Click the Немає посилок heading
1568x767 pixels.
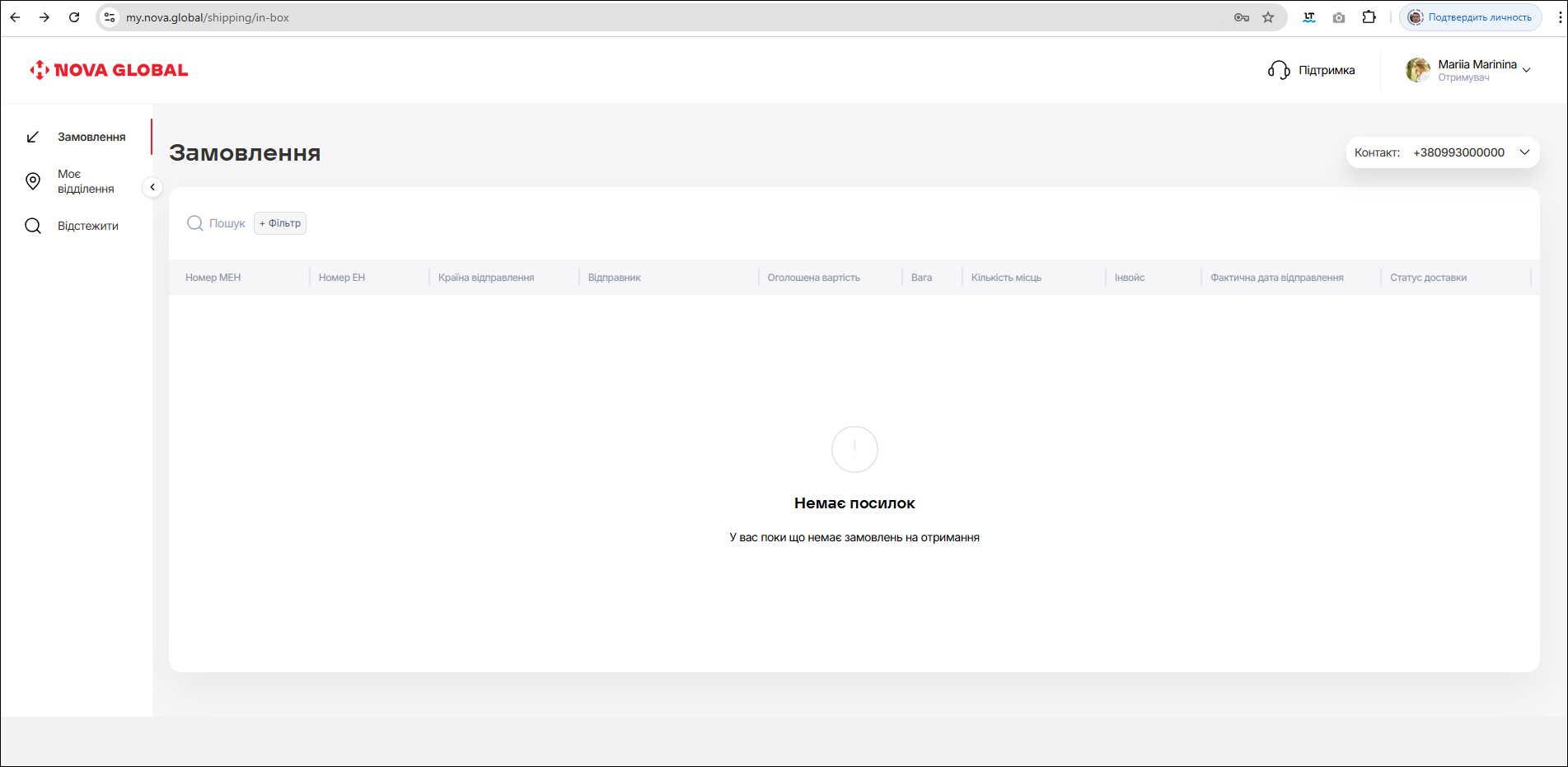[x=854, y=503]
